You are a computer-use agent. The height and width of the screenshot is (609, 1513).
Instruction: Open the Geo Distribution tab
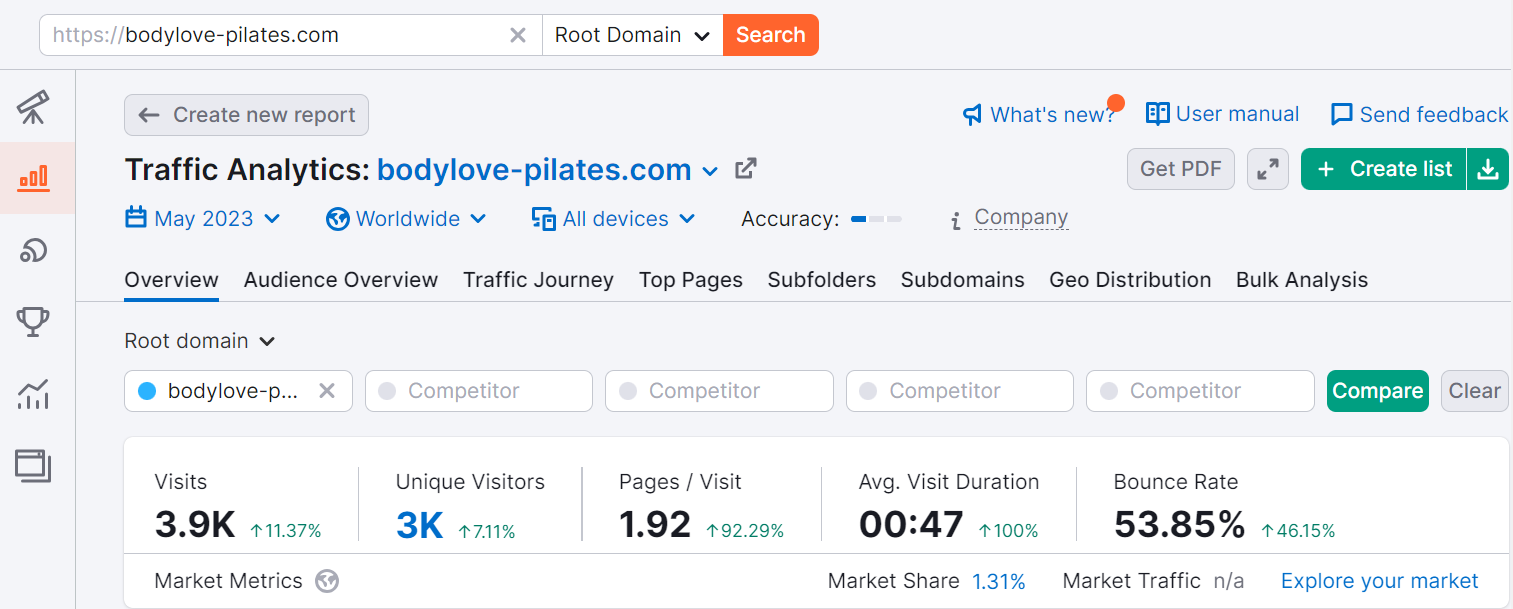coord(1130,280)
